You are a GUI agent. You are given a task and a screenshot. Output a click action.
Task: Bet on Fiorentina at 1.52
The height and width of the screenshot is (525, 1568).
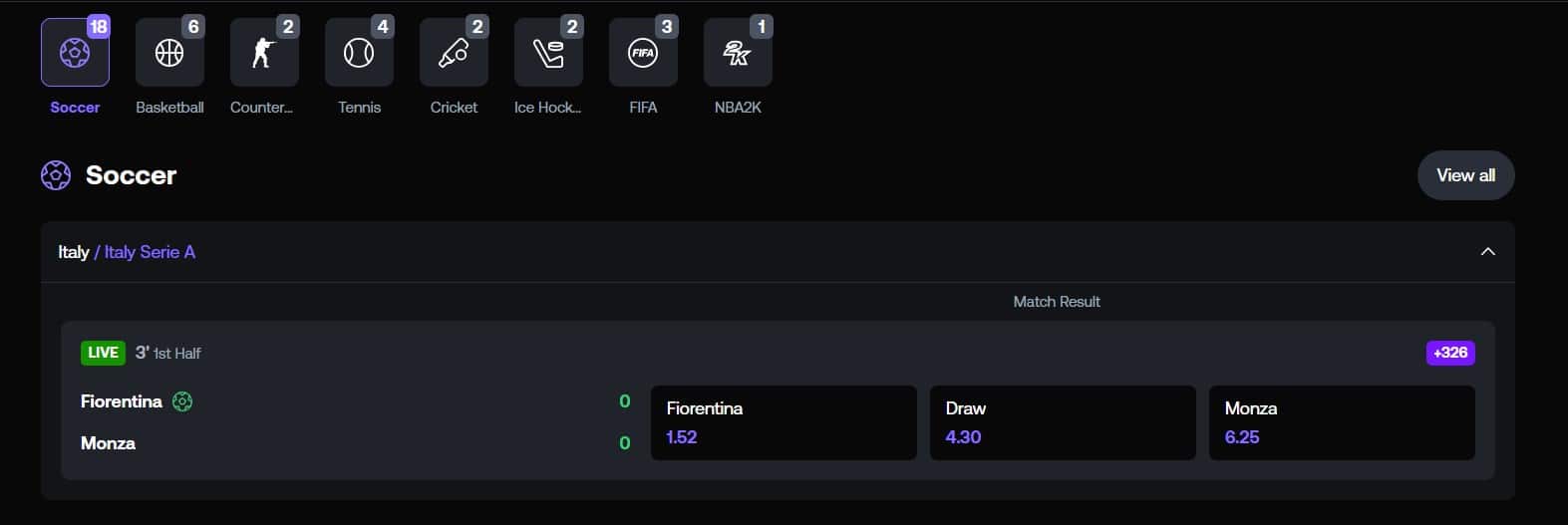tap(784, 422)
